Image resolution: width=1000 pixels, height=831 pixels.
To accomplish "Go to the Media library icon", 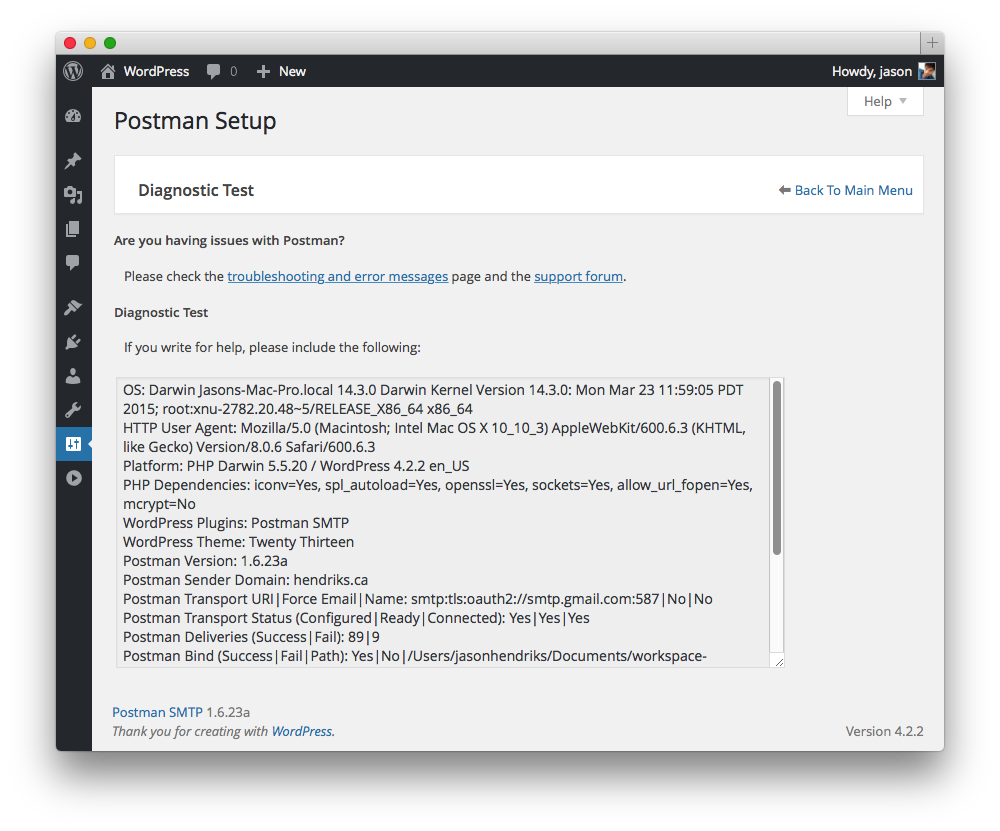I will tap(73, 195).
